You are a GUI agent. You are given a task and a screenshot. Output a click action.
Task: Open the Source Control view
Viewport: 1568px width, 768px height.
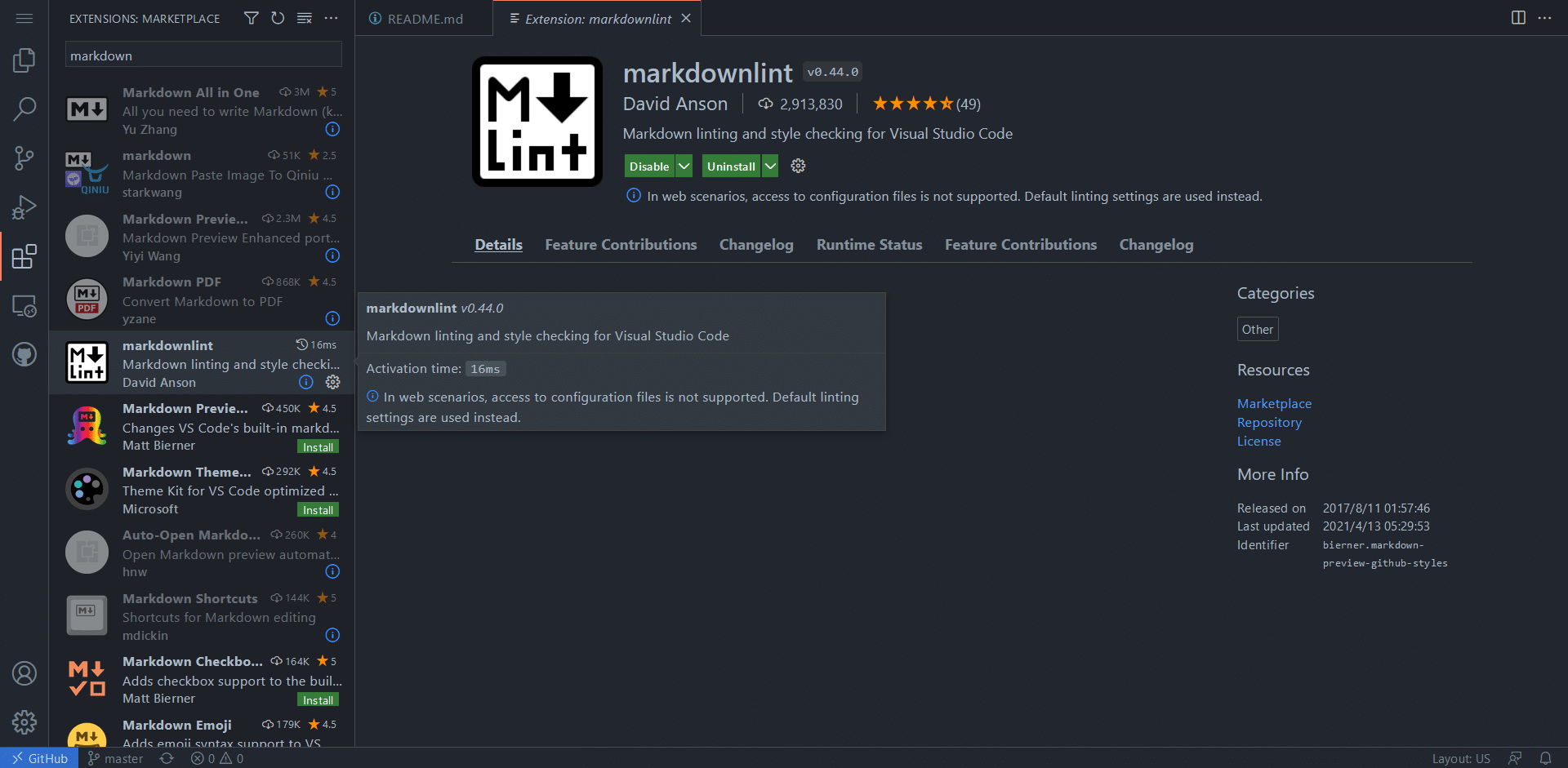(x=24, y=158)
